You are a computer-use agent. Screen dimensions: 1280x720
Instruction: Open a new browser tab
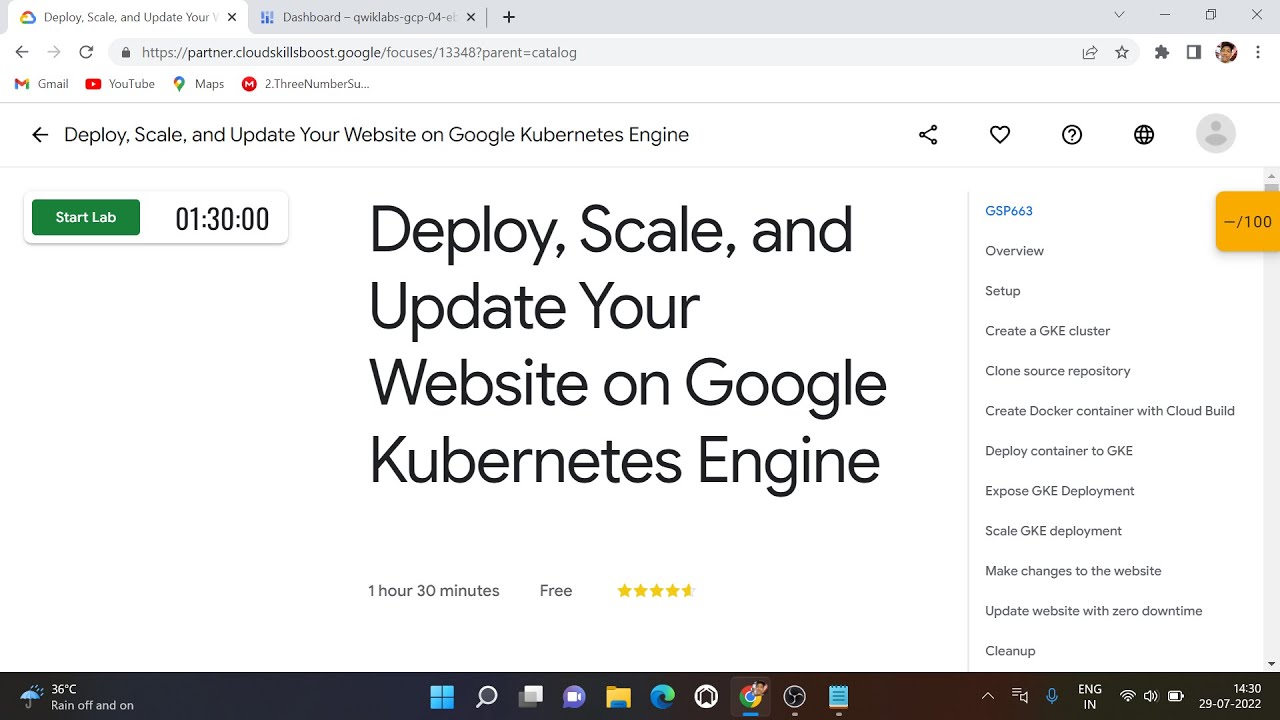pos(509,17)
